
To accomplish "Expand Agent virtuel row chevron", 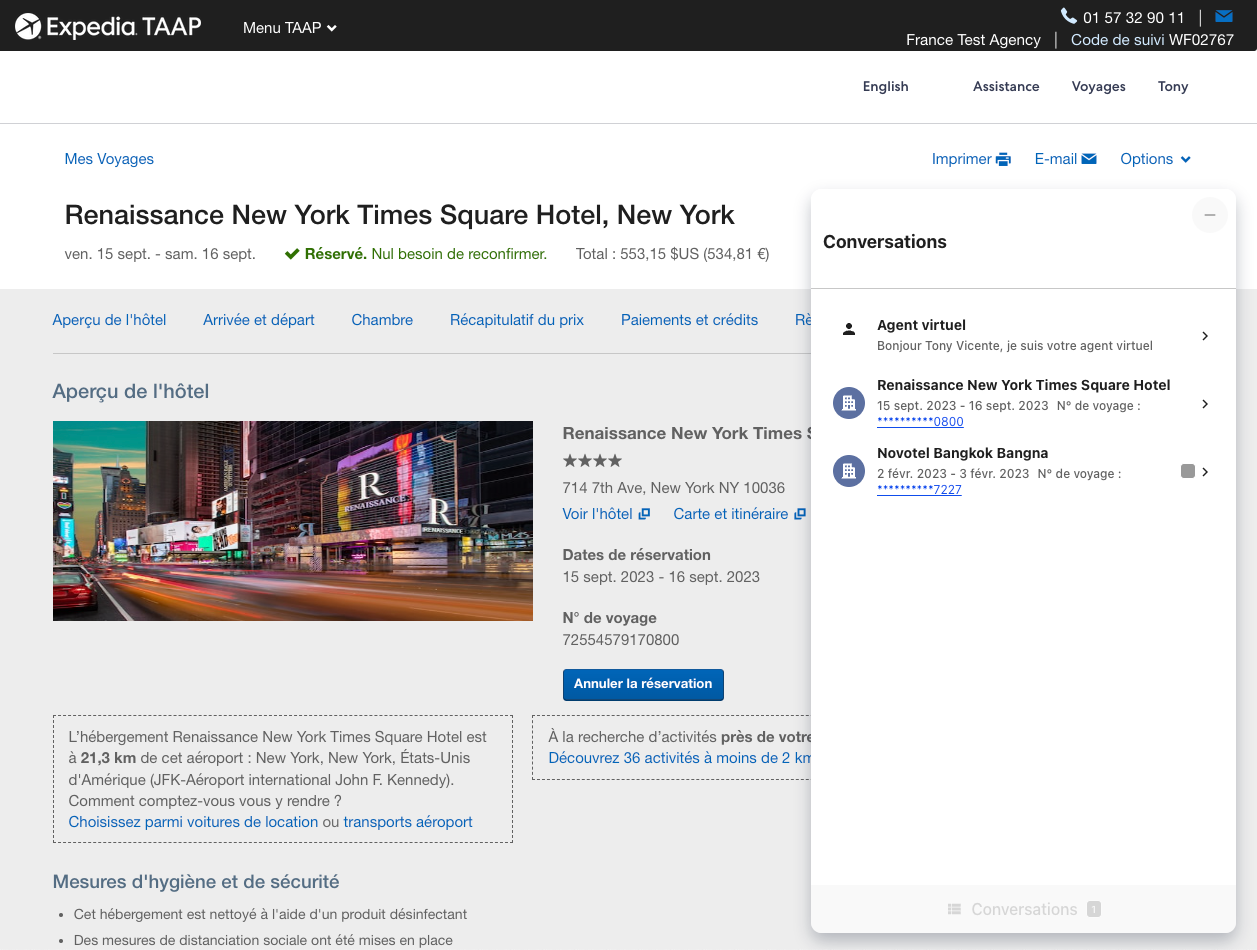I will pyautogui.click(x=1205, y=336).
